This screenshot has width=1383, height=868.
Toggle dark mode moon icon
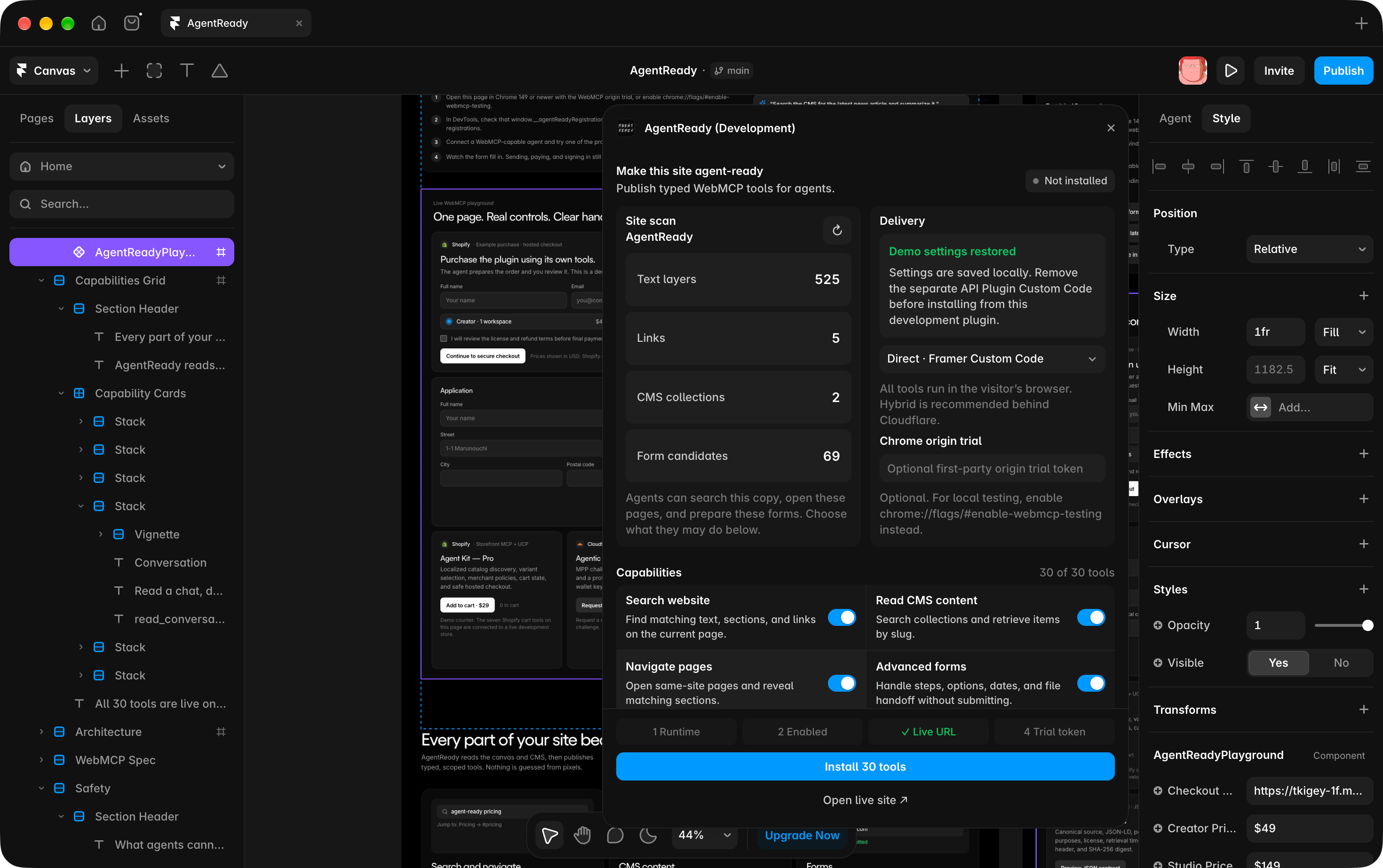tap(648, 835)
